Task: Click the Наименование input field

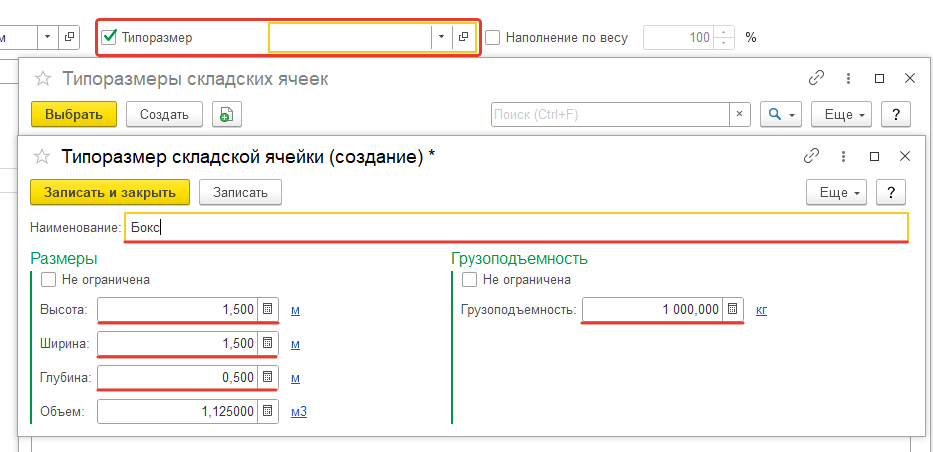Action: click(x=515, y=228)
